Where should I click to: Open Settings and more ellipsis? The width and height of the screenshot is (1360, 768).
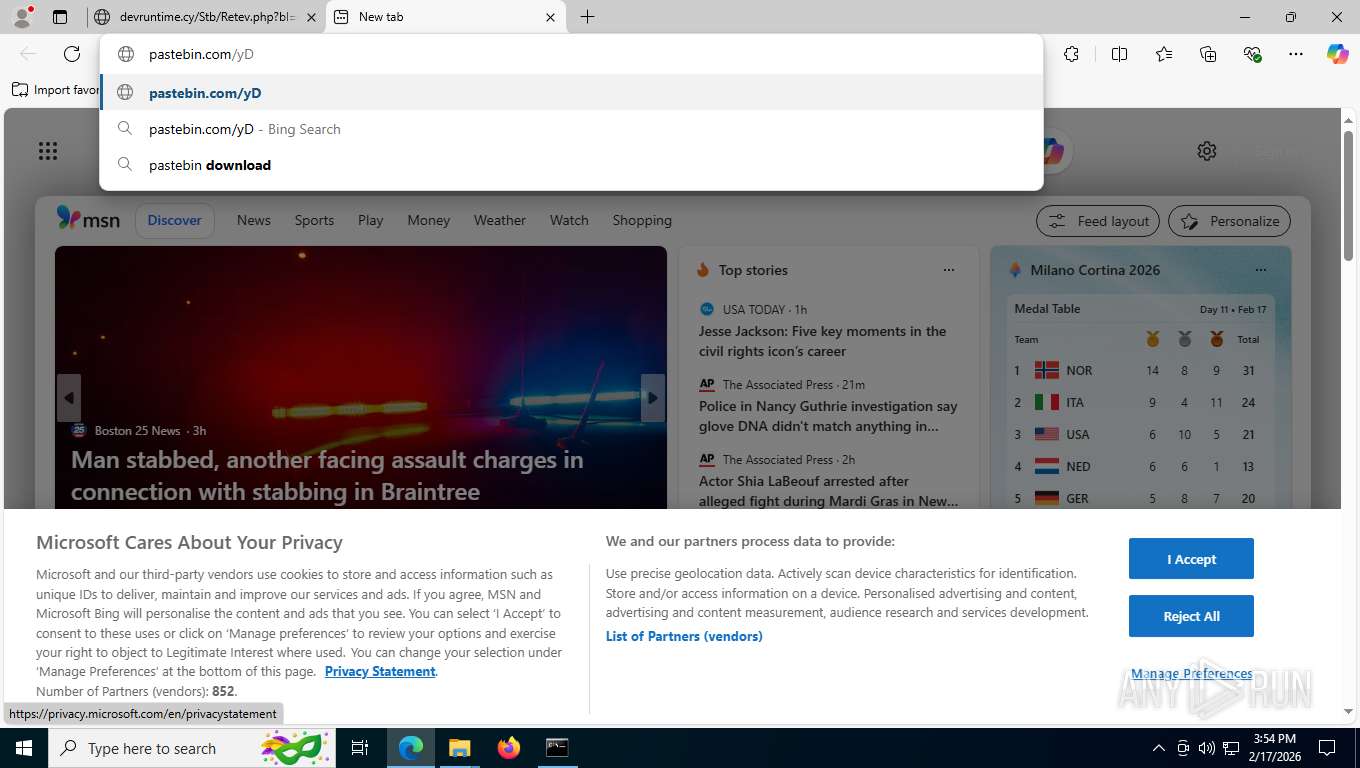(1296, 54)
